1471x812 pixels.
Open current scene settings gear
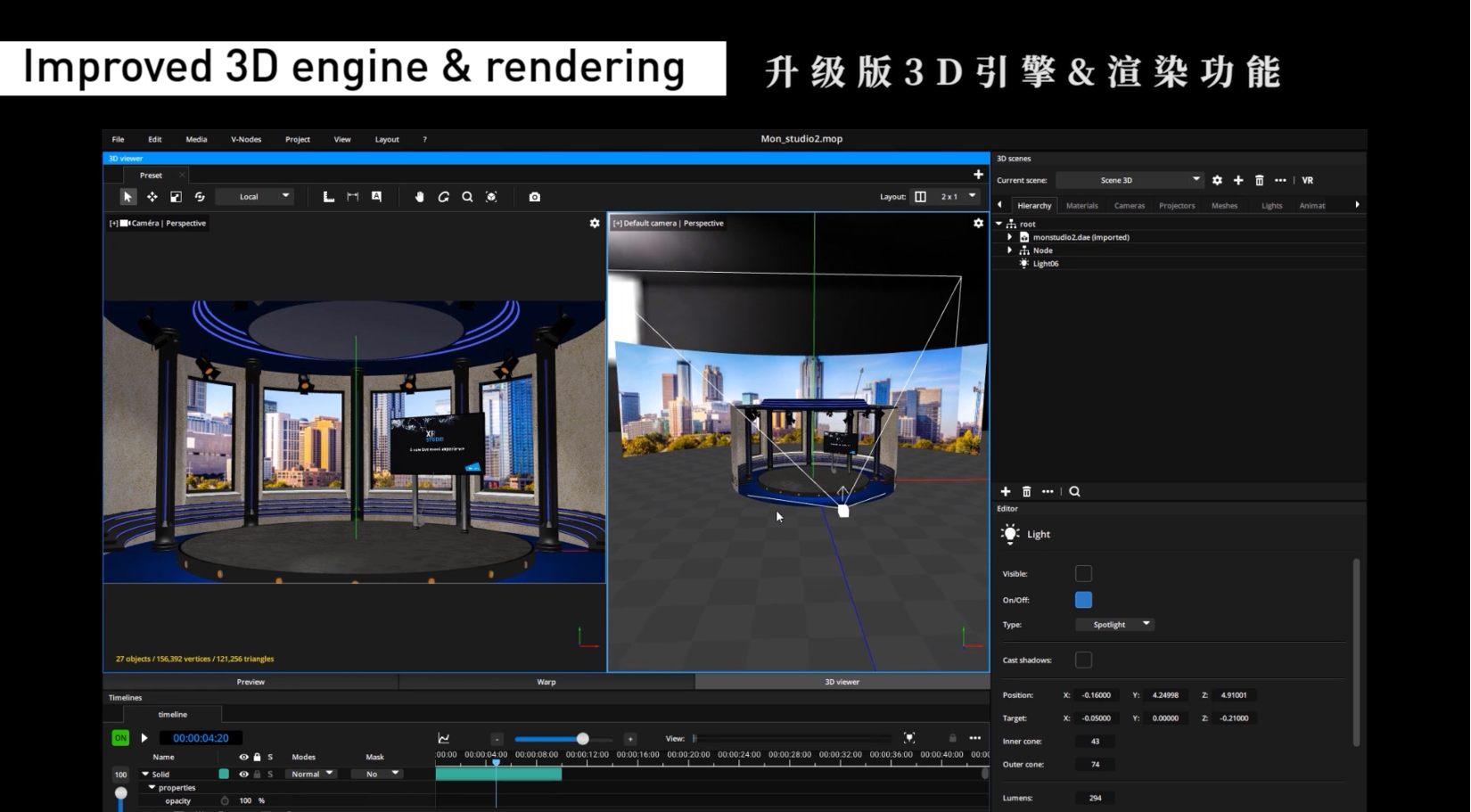[1217, 180]
